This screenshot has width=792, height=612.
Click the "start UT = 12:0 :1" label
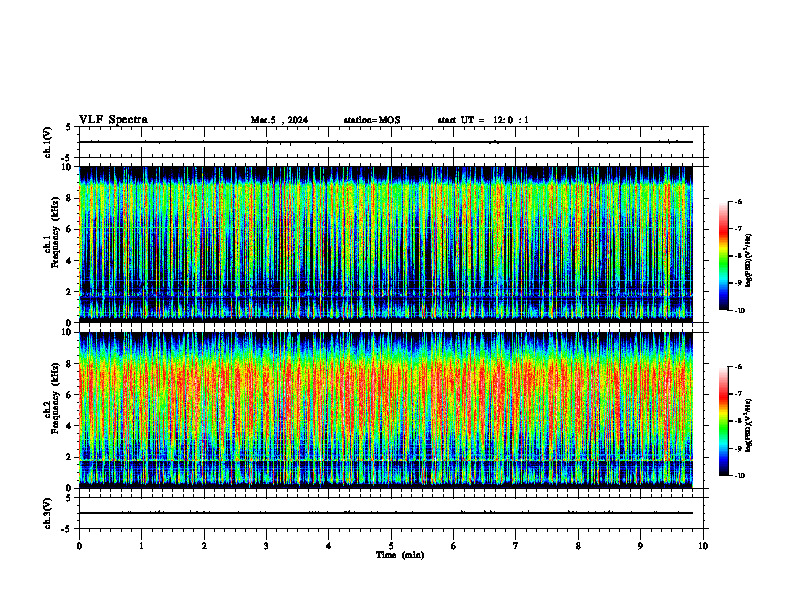[483, 120]
